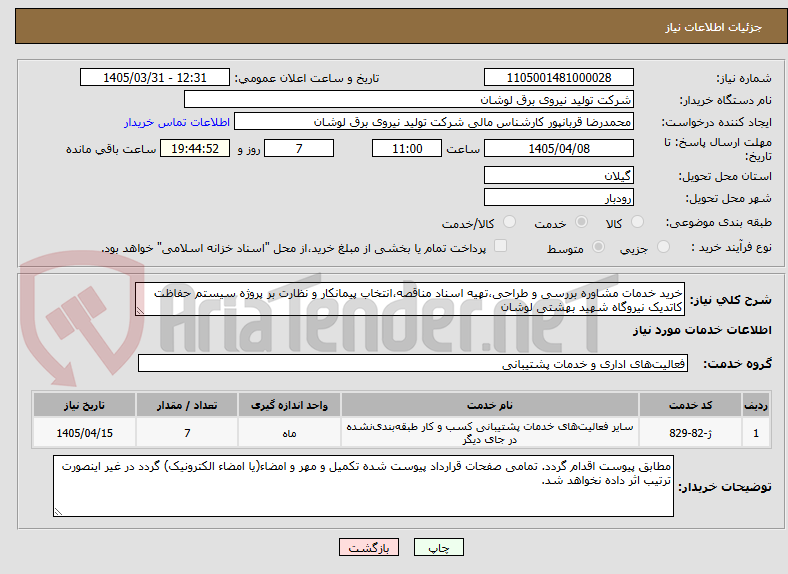Viewport: 788px width, 574px height.
Task: Click the چاپ print button
Action: click(x=438, y=547)
